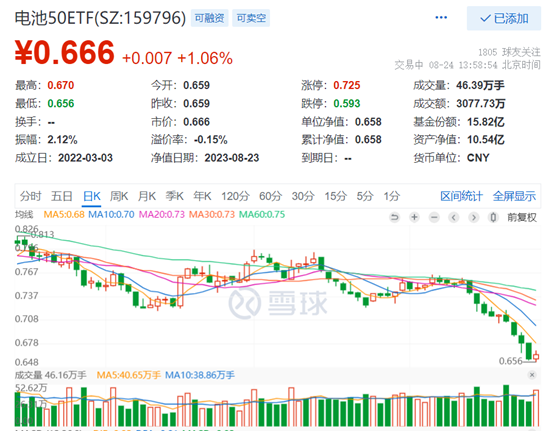Click the 可融资 tag
The width and height of the screenshot is (554, 431).
point(210,18)
